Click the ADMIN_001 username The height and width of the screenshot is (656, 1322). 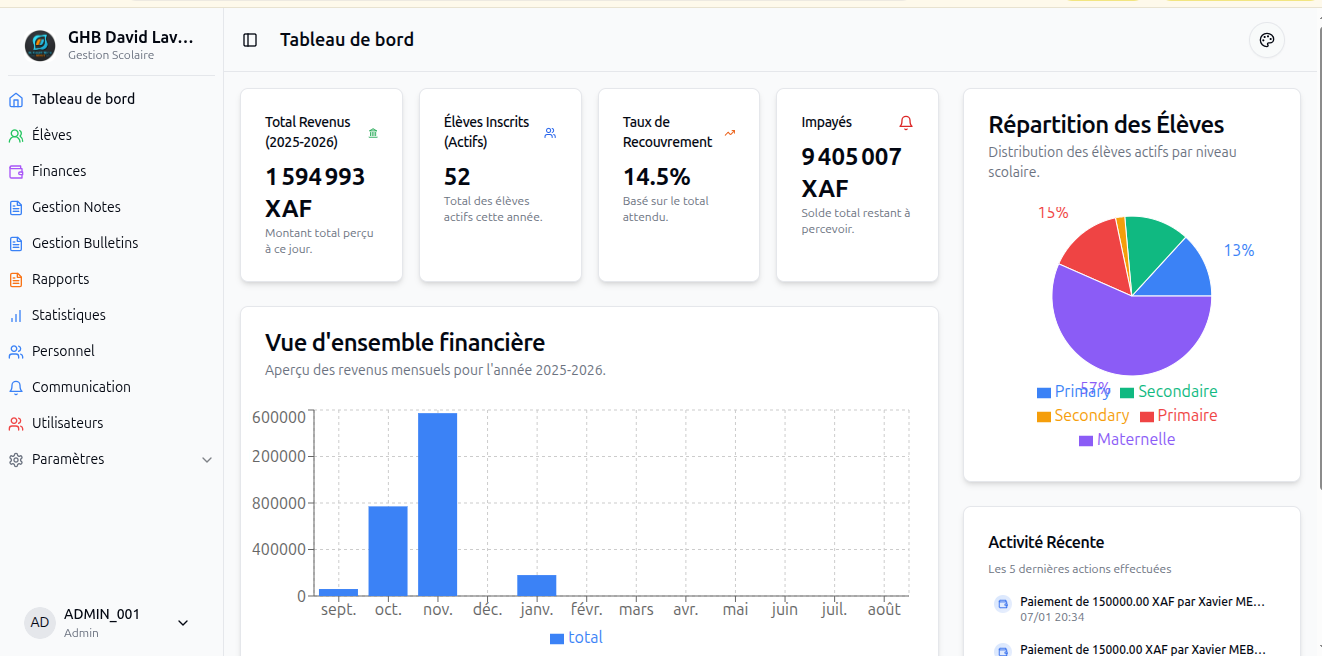102,614
